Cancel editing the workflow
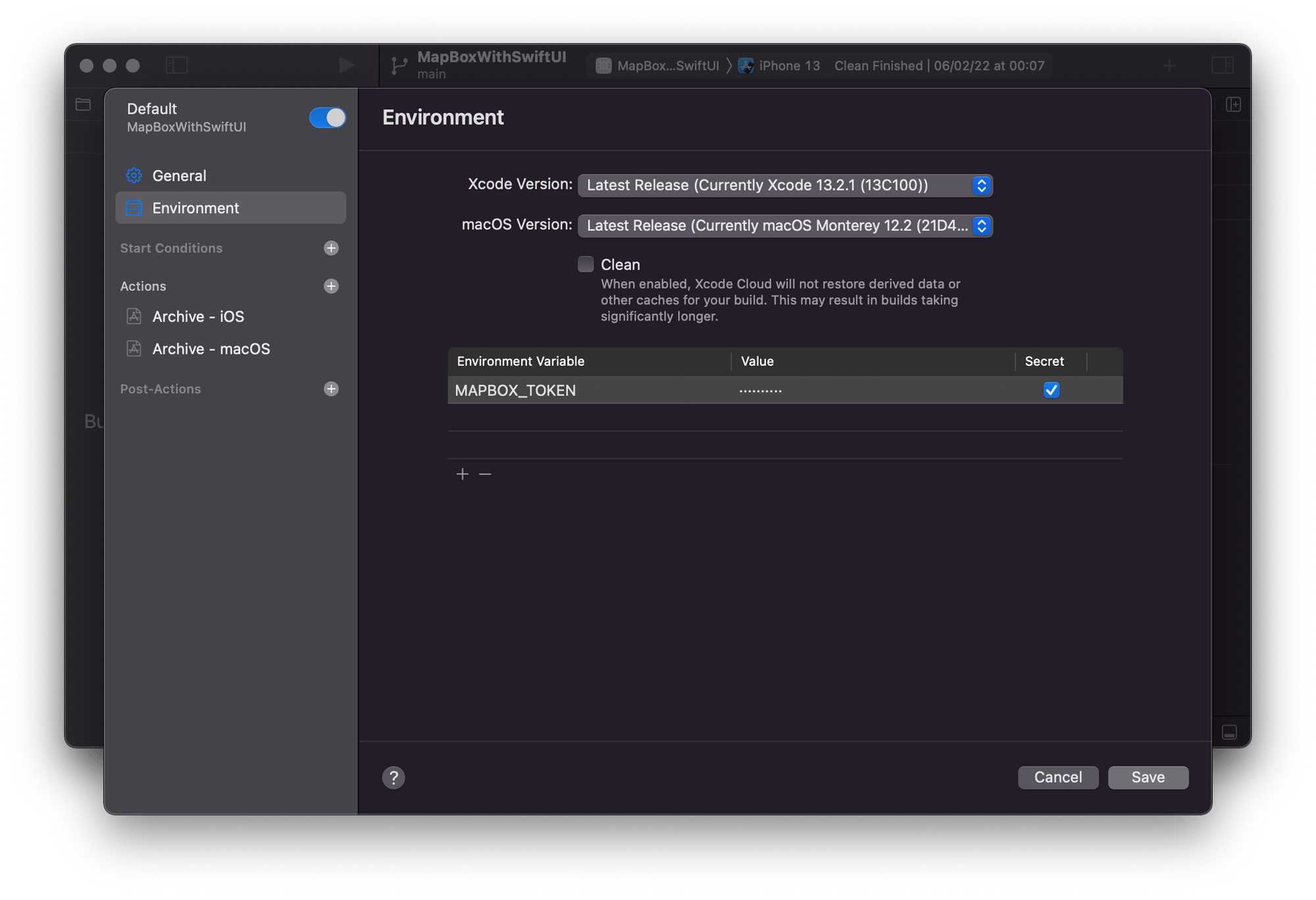This screenshot has height=900, width=1316. 1057,777
